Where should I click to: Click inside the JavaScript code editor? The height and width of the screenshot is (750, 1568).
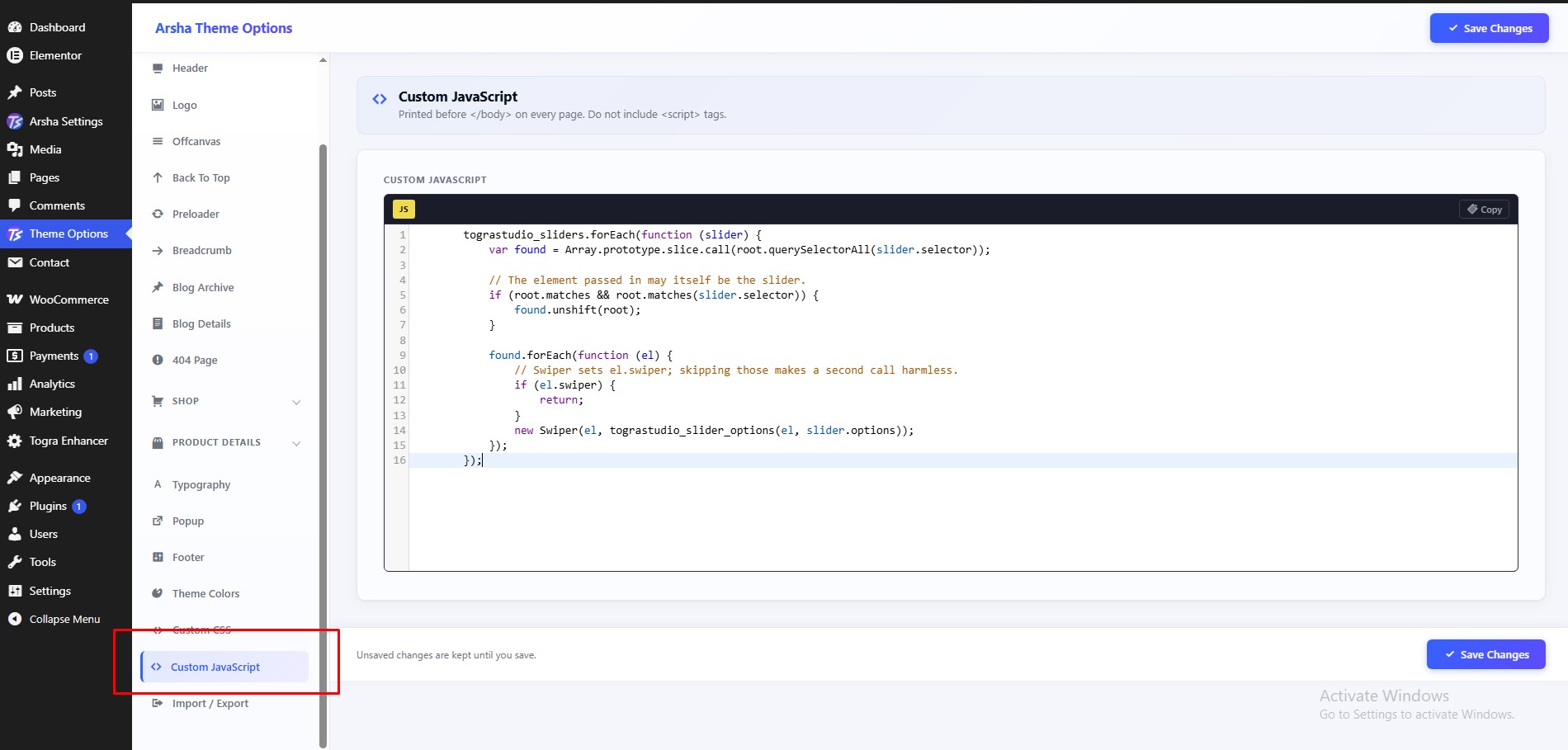962,397
